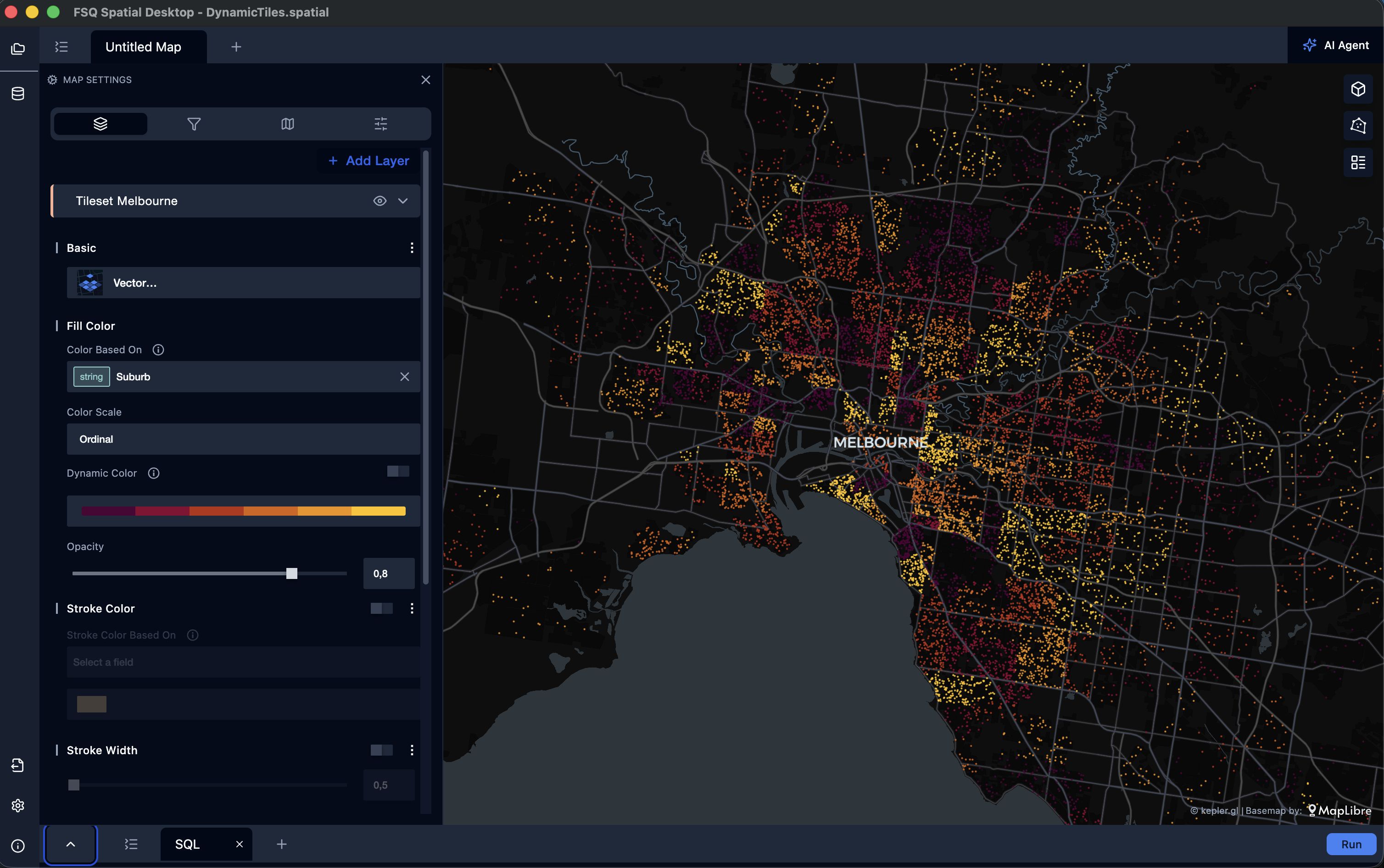Open the Color Scale Ordinal dropdown

point(243,439)
